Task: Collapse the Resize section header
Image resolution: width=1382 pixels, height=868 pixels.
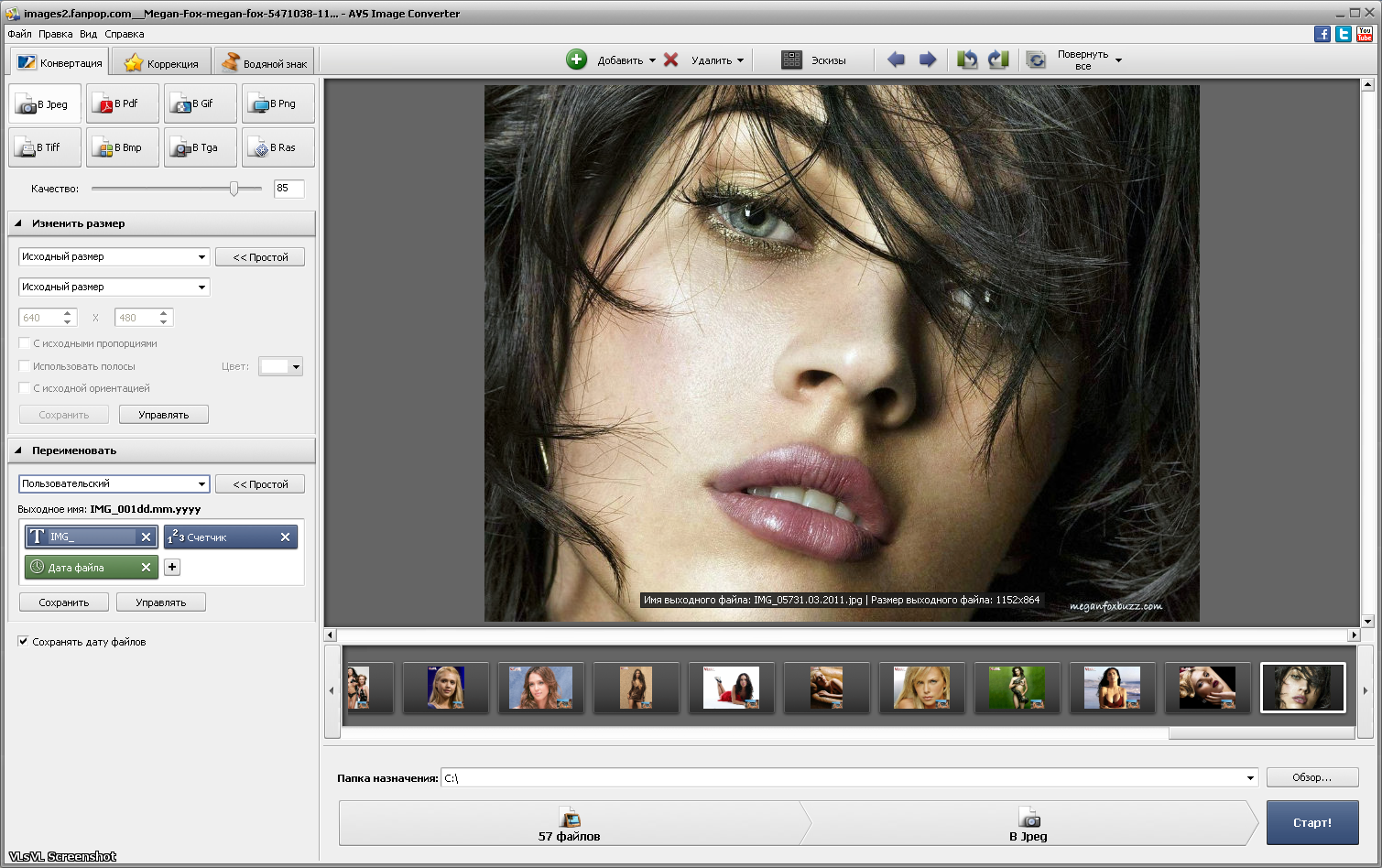Action: pos(18,223)
